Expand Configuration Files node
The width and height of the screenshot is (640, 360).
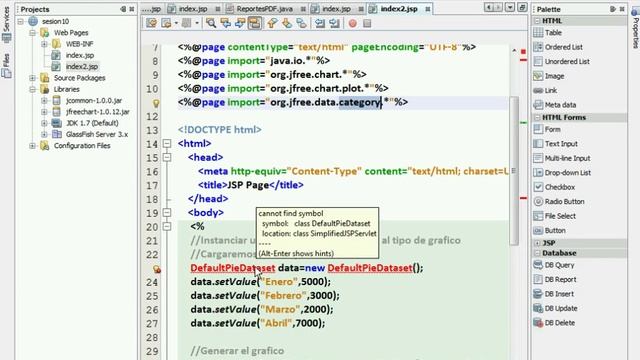pyautogui.click(x=32, y=146)
